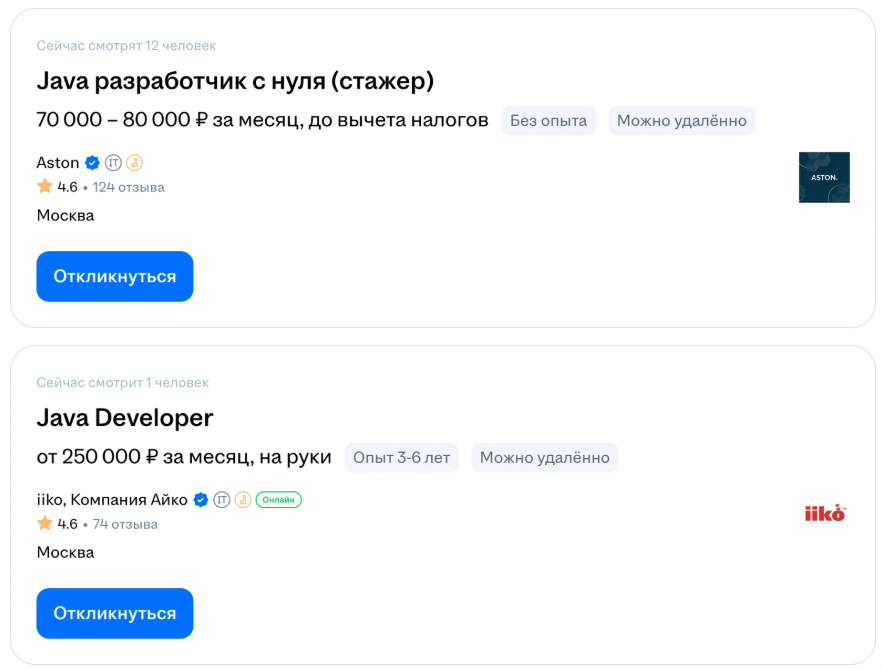This screenshot has height=670, width=883.
Task: Click the star rating icon for iiko
Action: point(44,524)
